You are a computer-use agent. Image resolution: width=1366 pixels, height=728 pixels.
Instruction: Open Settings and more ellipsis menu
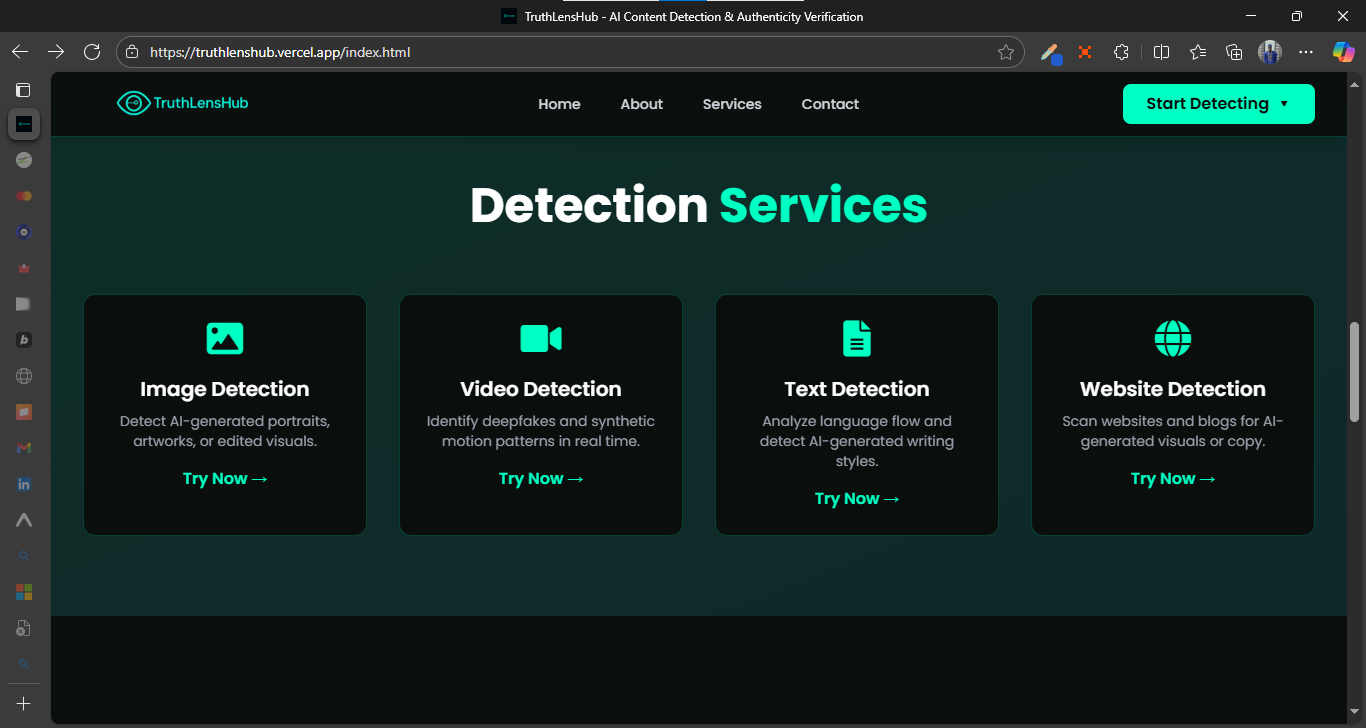tap(1306, 52)
